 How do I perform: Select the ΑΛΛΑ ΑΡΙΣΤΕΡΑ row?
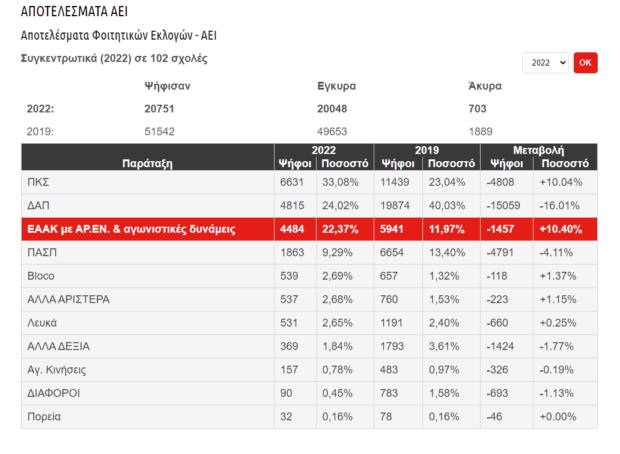tap(309, 299)
